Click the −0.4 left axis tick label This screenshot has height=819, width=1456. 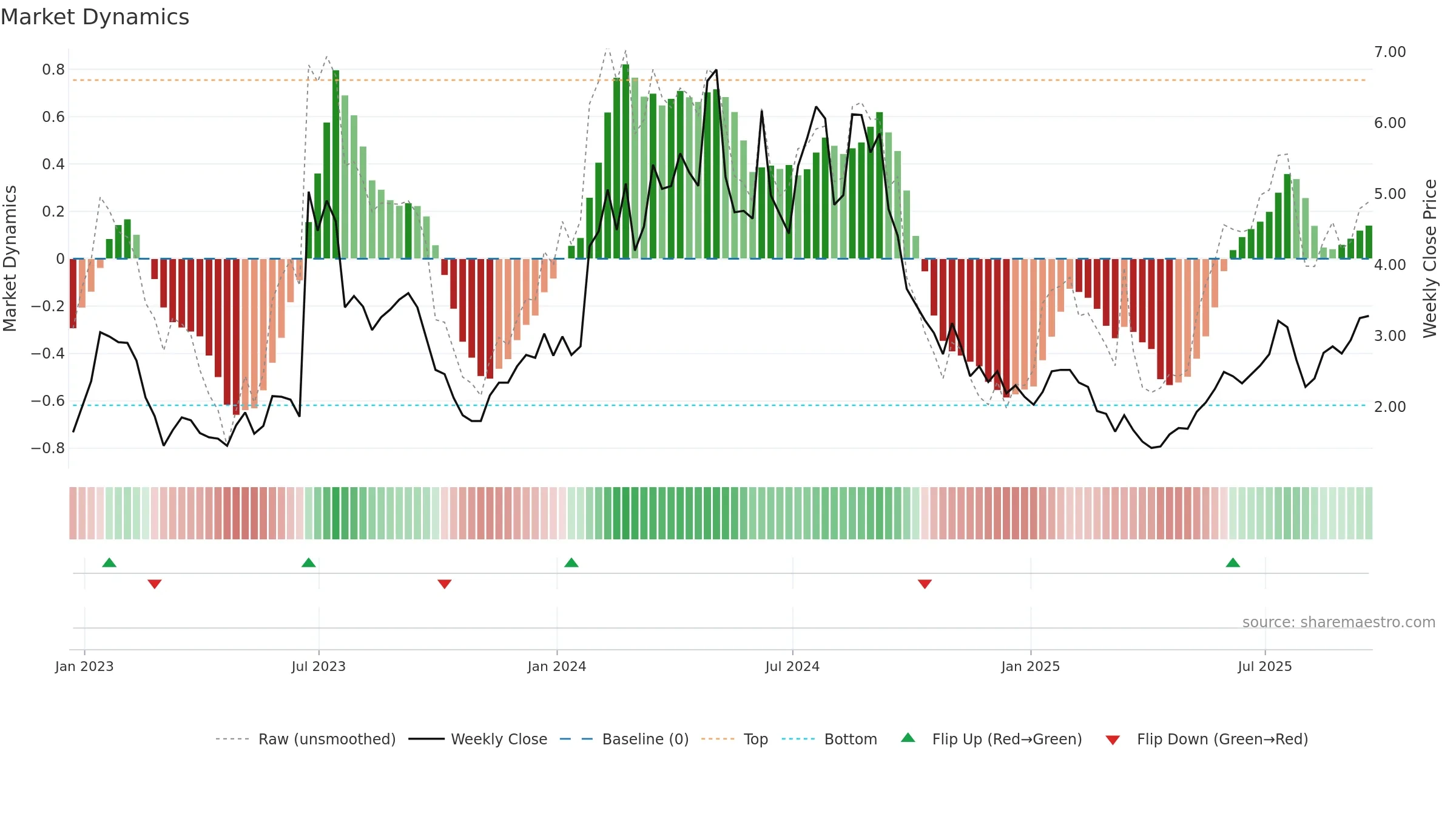[x=47, y=354]
